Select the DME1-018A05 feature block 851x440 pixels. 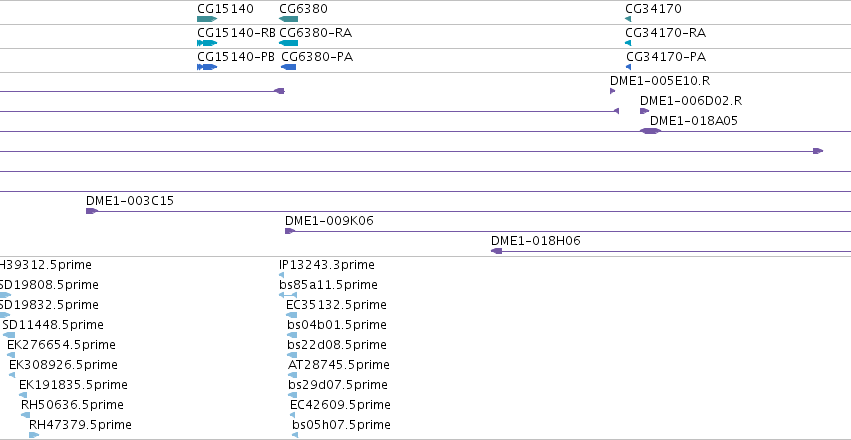(x=650, y=131)
